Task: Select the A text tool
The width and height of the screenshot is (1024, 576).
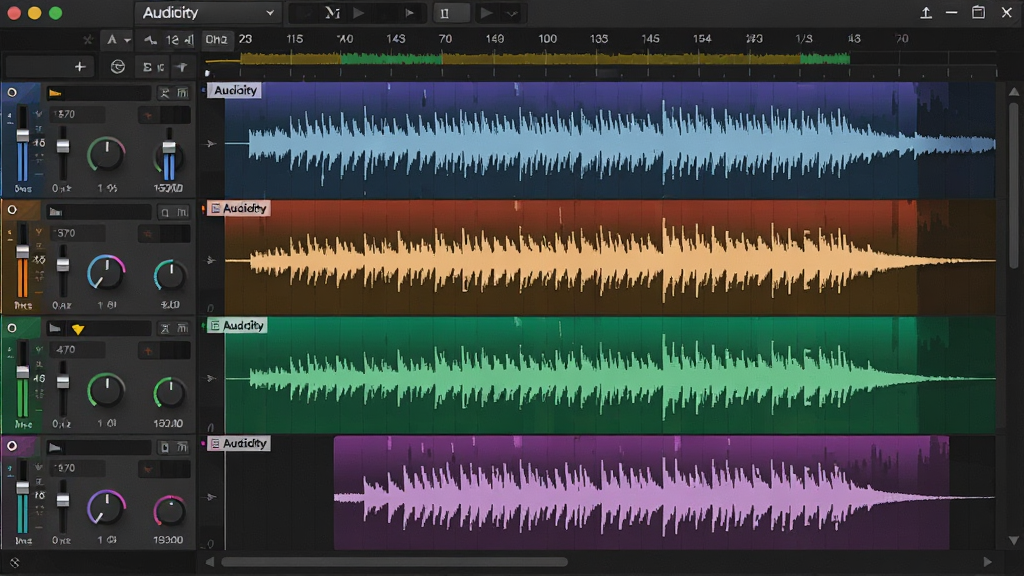Action: click(x=112, y=40)
